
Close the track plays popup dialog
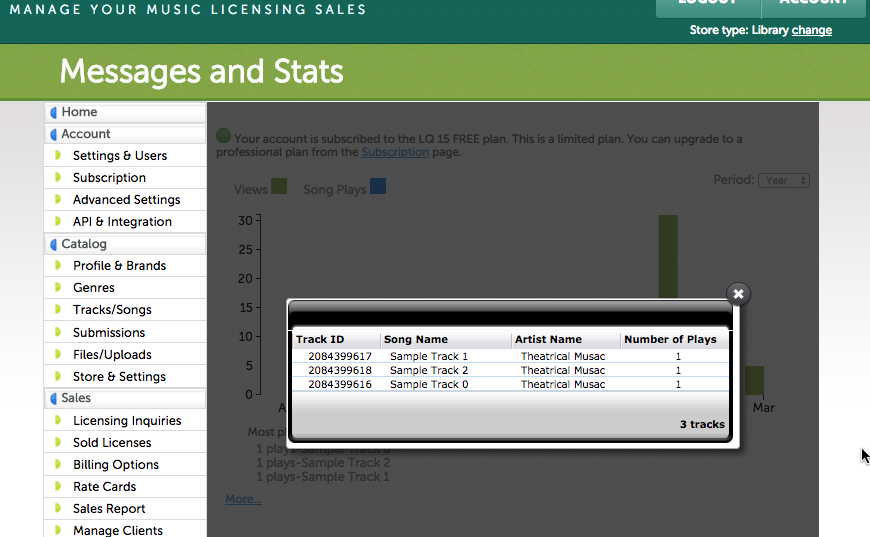[738, 294]
